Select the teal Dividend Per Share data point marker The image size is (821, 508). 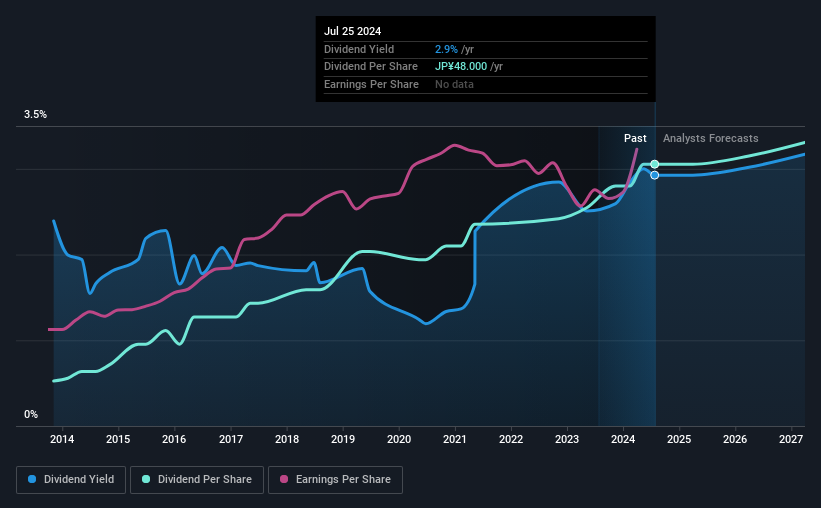click(654, 164)
